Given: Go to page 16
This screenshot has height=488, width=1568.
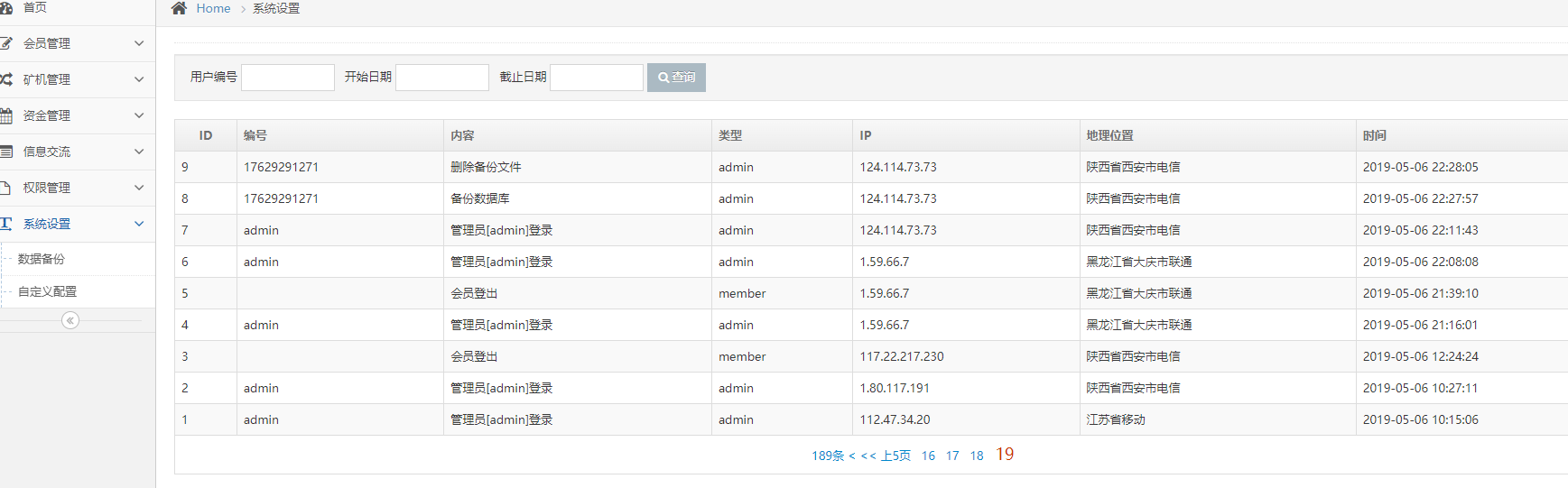Looking at the screenshot, I should 928,456.
